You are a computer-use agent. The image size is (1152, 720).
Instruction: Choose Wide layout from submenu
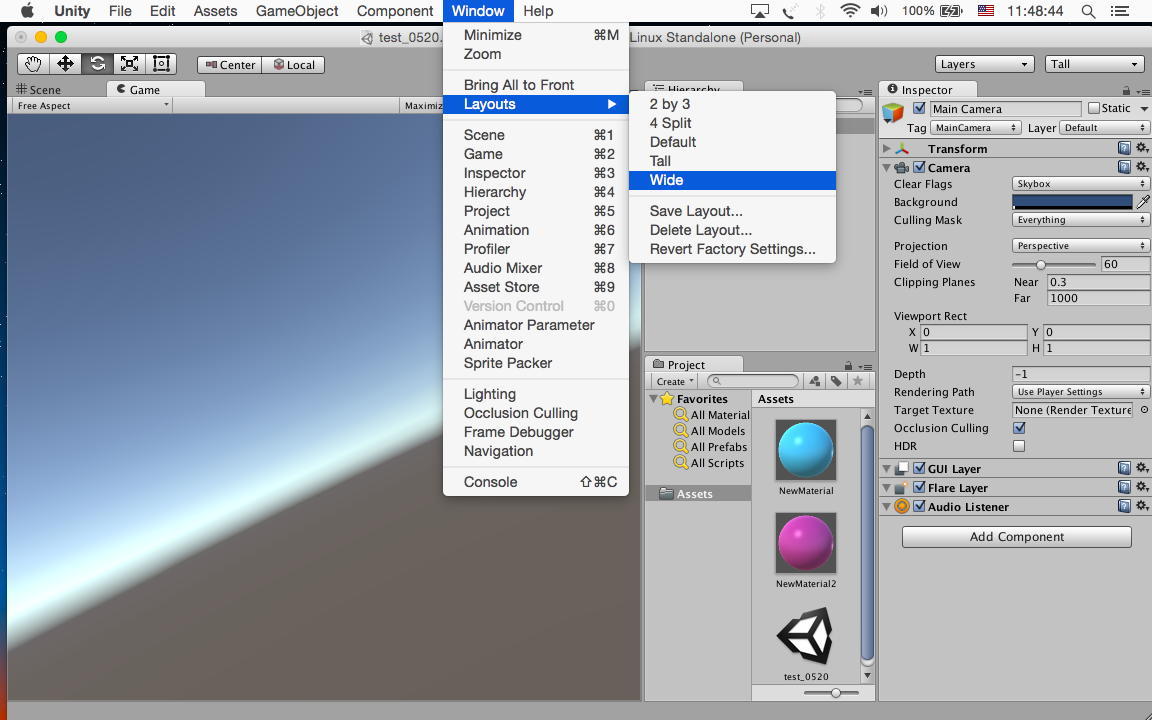[732, 180]
